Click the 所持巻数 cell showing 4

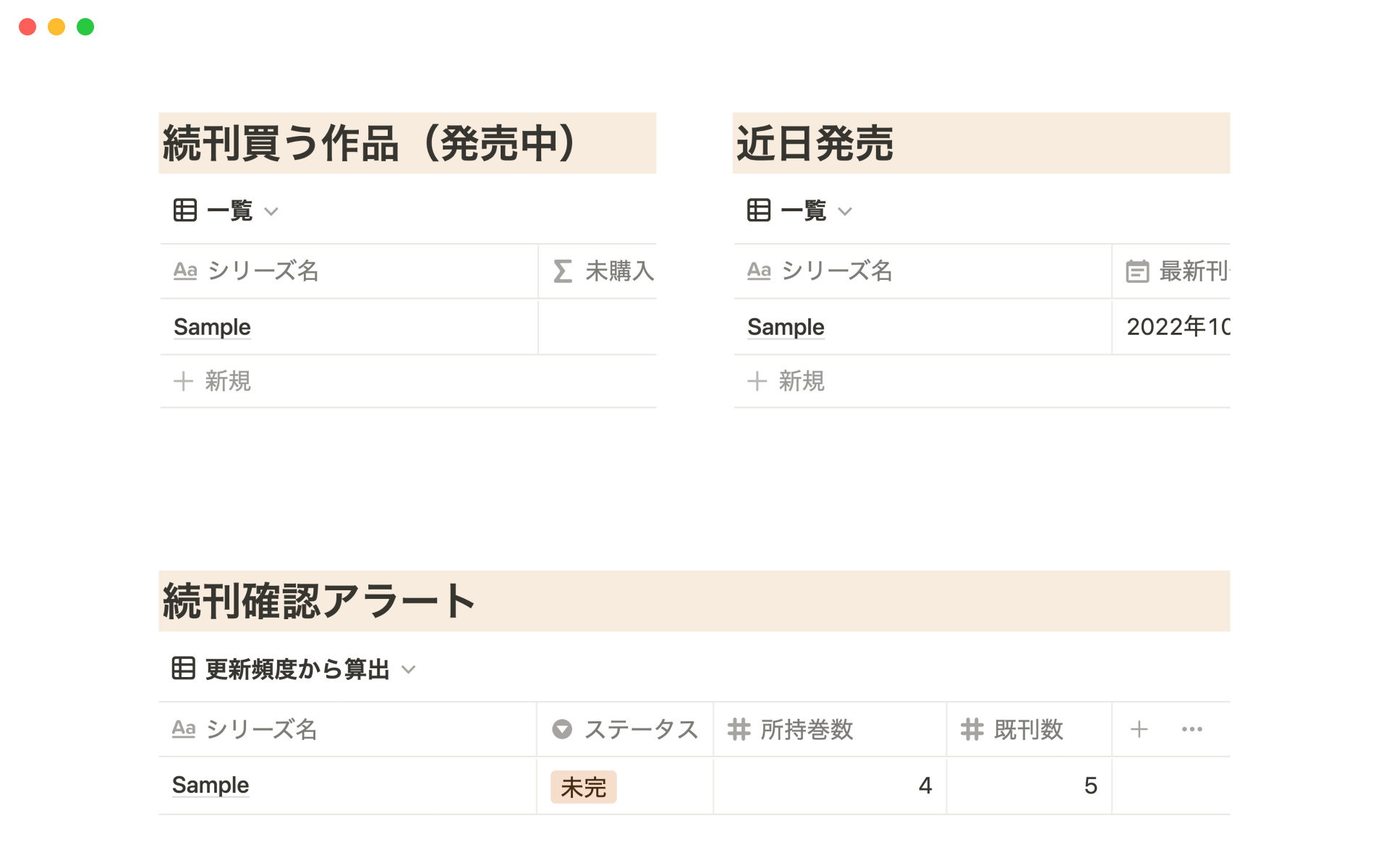[x=830, y=786]
